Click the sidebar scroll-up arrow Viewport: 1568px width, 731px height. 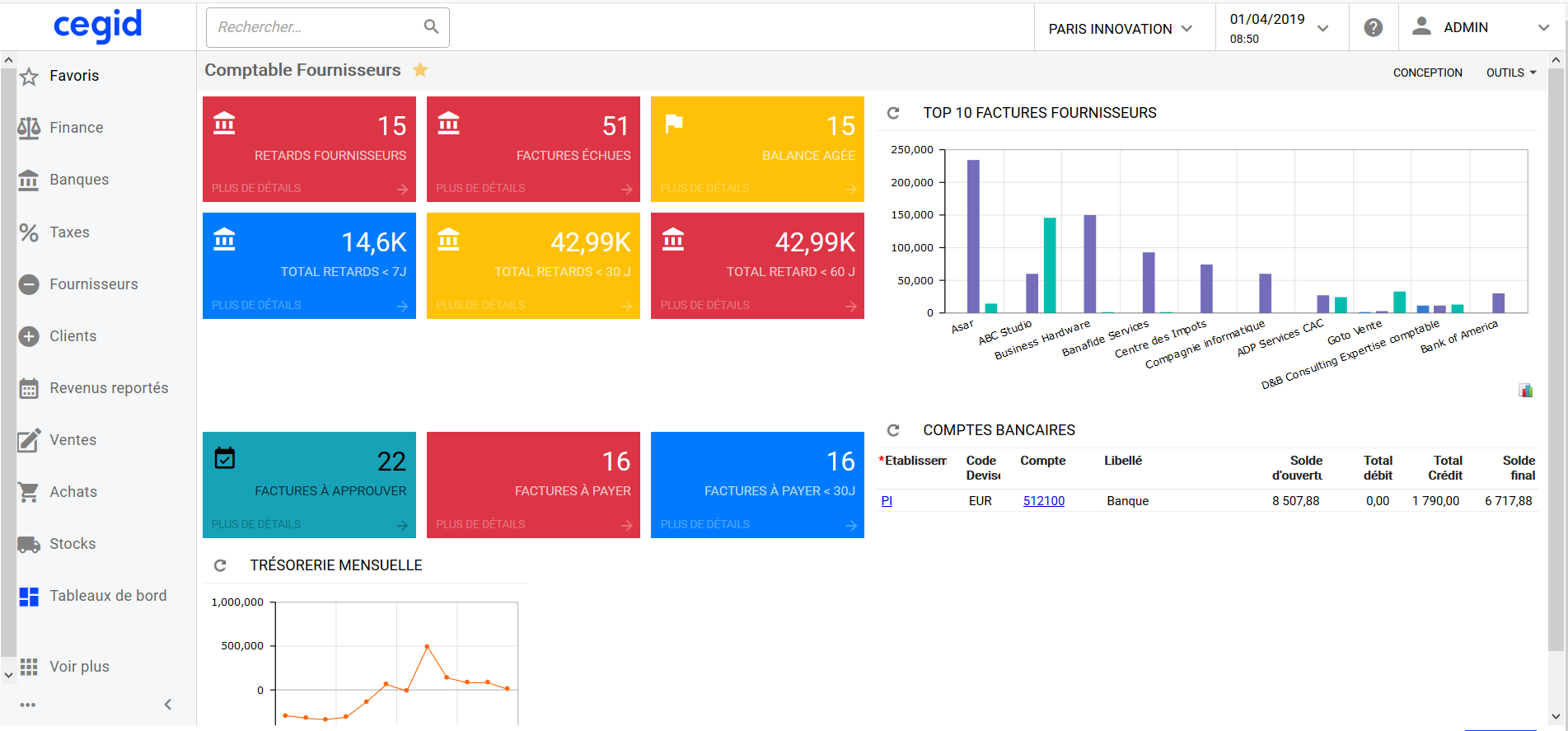point(8,59)
